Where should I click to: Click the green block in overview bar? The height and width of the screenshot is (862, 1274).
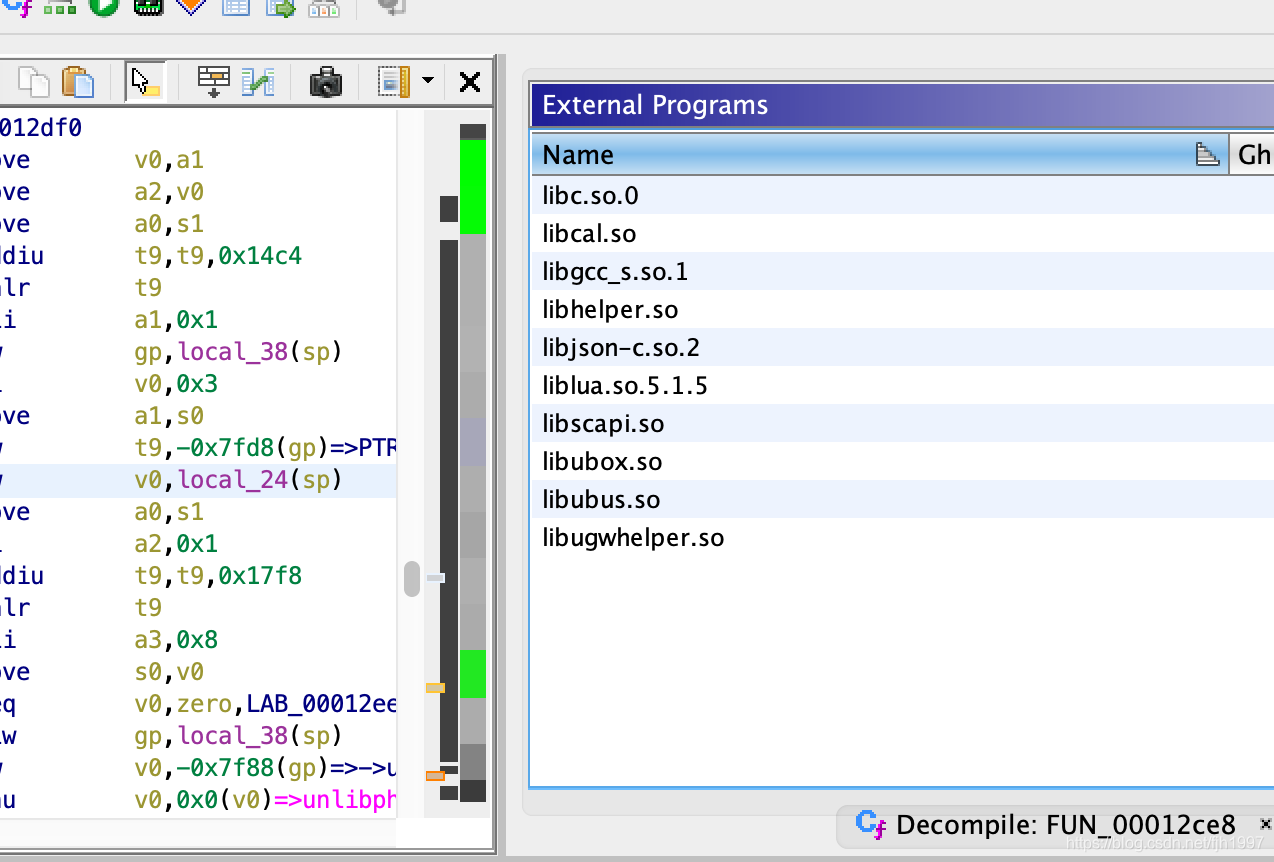(473, 186)
